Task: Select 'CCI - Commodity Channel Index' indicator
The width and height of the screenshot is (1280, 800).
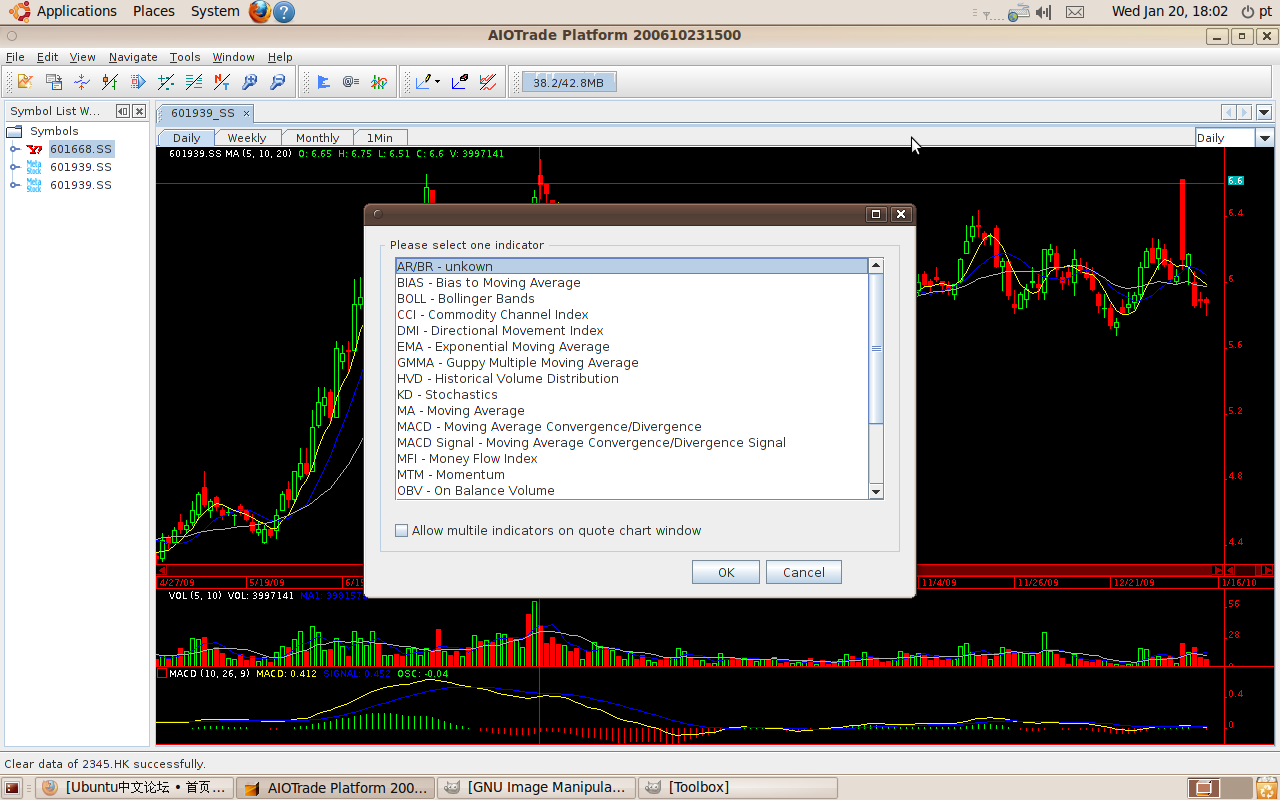Action: [632, 315]
